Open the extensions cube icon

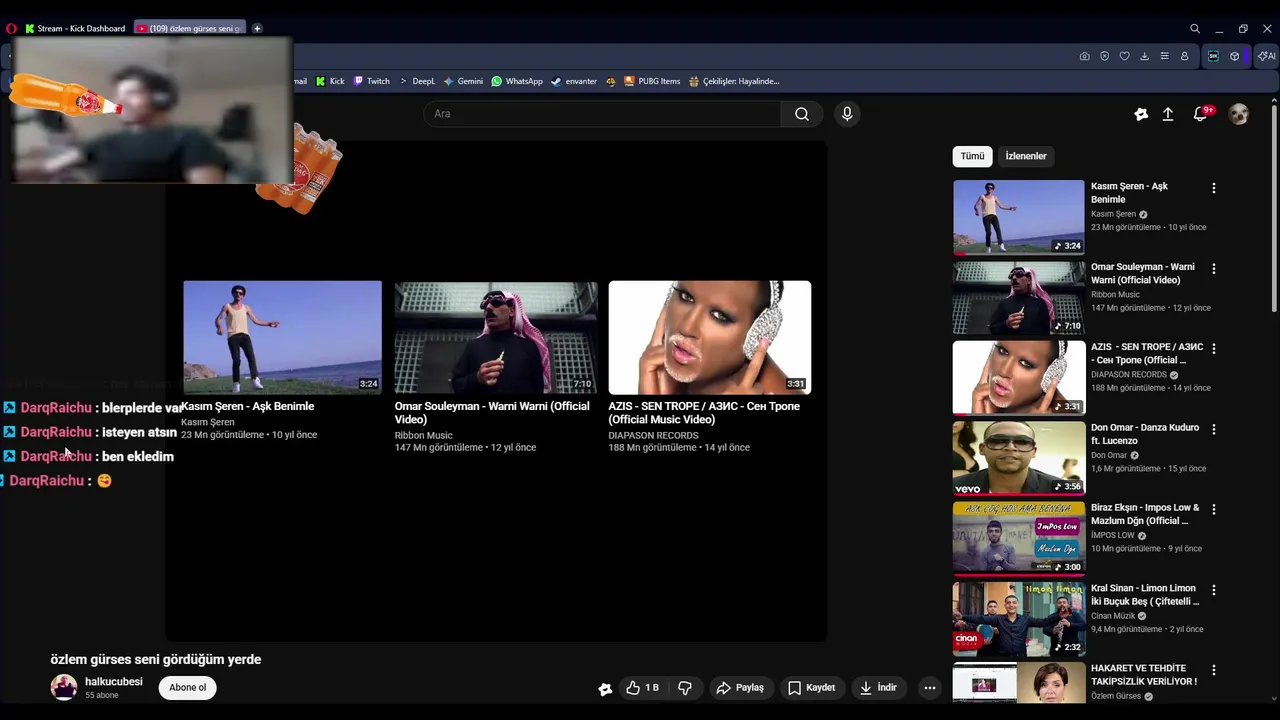coord(1234,56)
